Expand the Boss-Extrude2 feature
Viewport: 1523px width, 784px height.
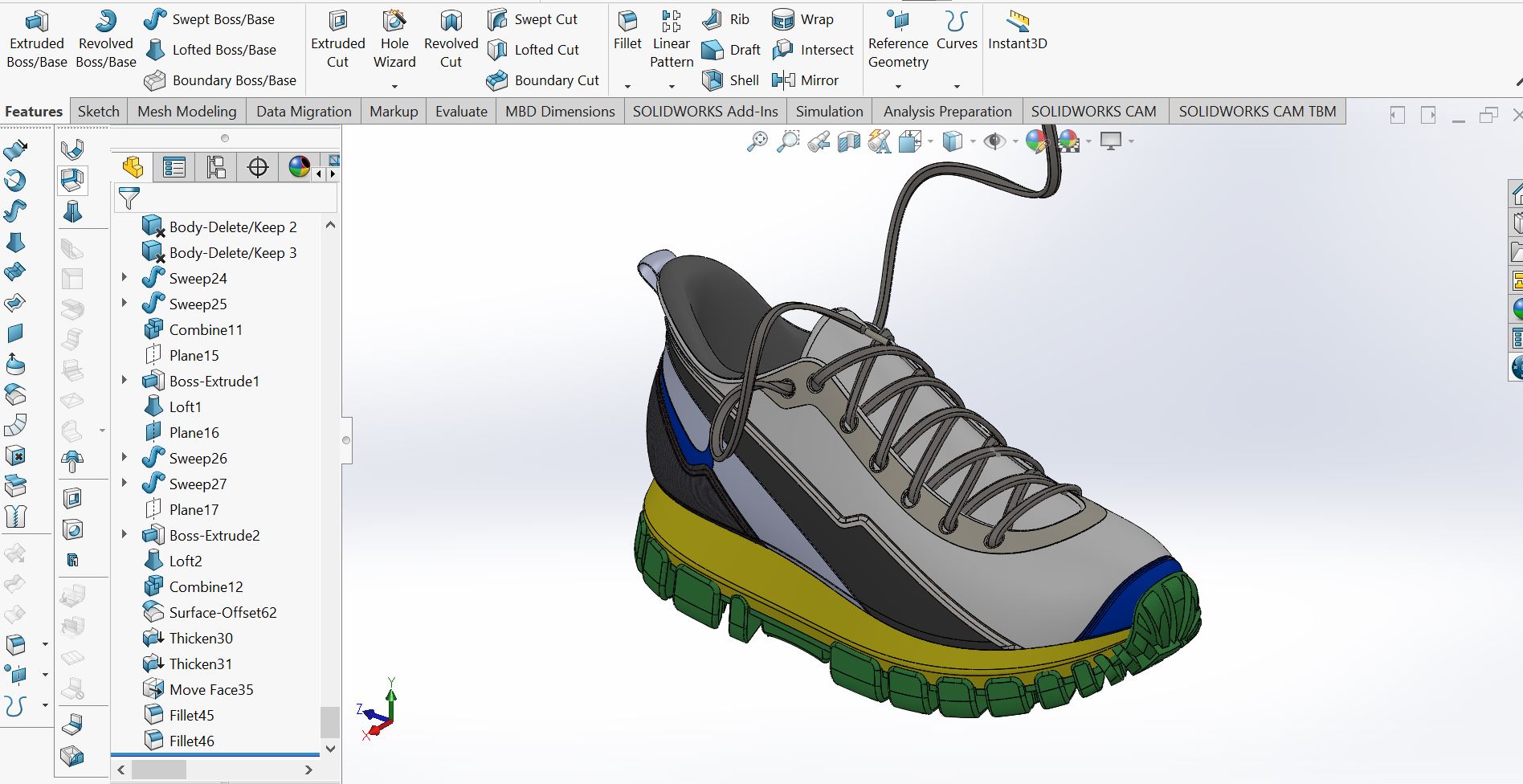point(125,534)
